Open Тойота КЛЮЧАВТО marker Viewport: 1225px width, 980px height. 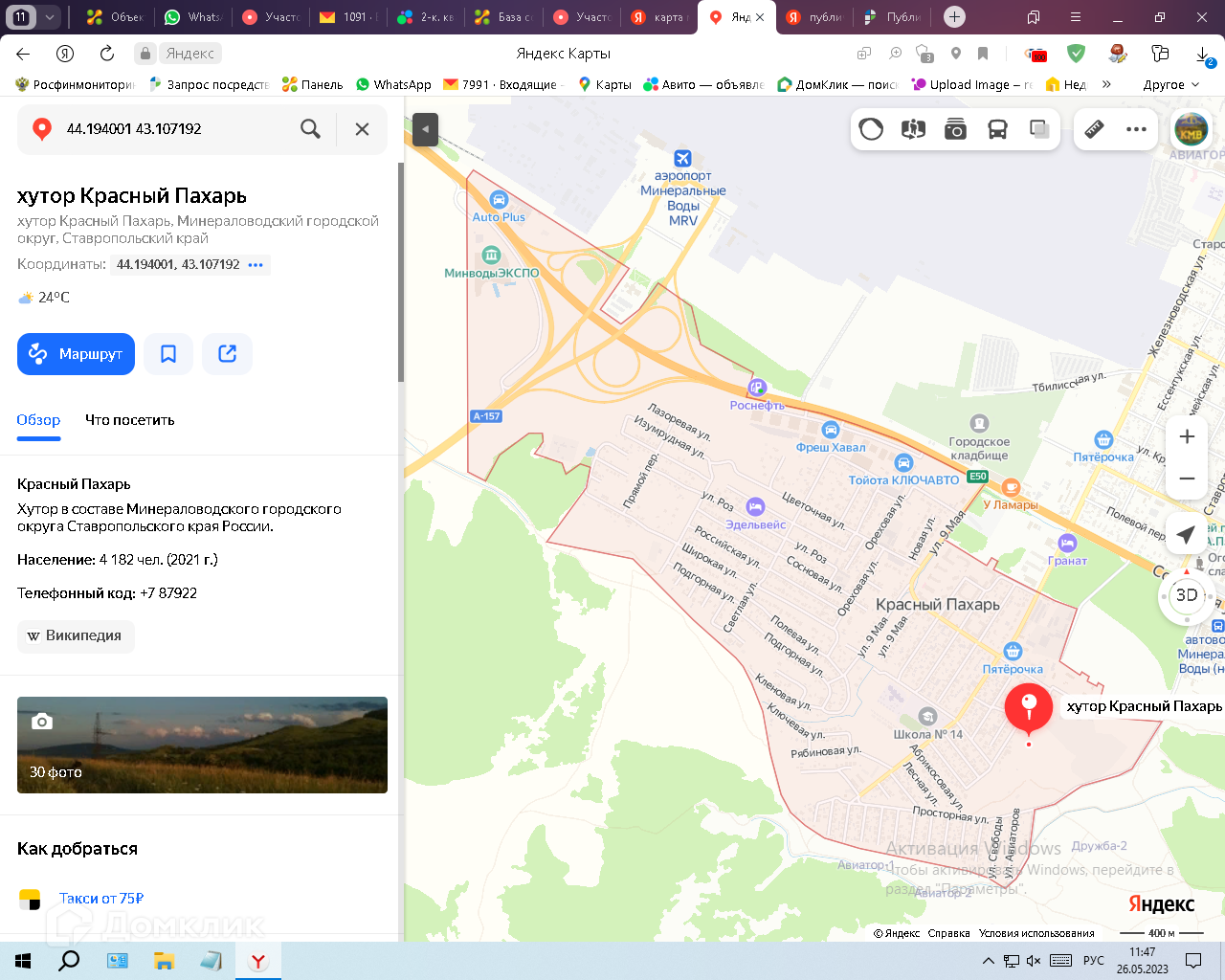click(903, 463)
